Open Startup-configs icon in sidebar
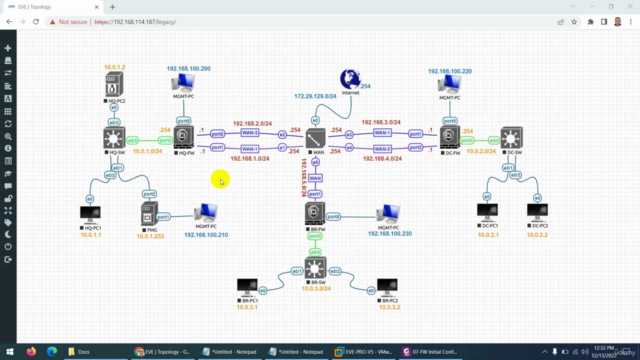Screen dimensions: 640x360 (8, 86)
